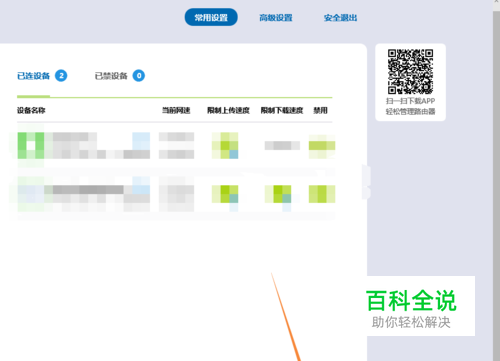
Task: Click the 设备名称 column header
Action: [31, 110]
